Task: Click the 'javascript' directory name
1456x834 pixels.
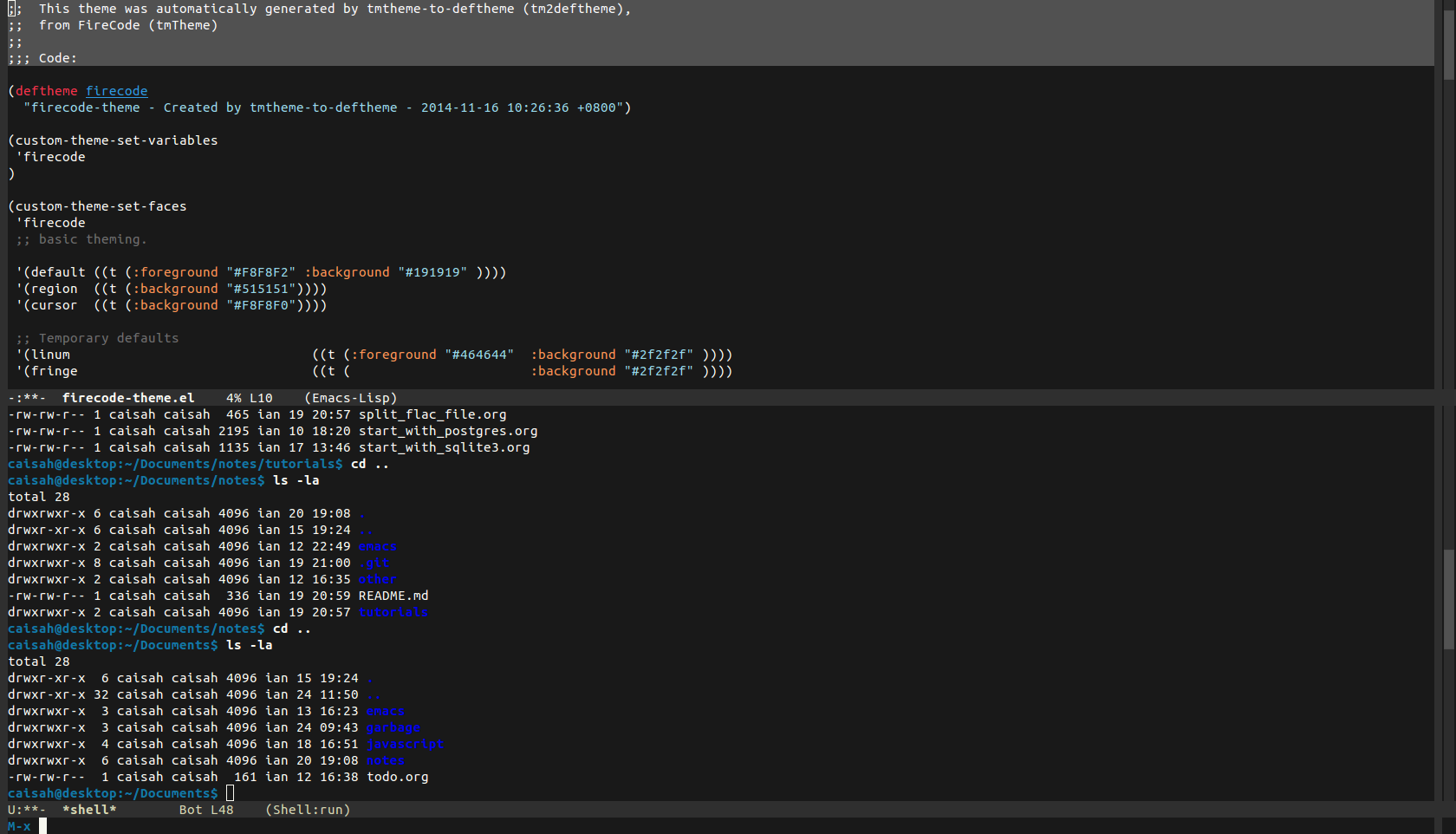Action: [405, 744]
